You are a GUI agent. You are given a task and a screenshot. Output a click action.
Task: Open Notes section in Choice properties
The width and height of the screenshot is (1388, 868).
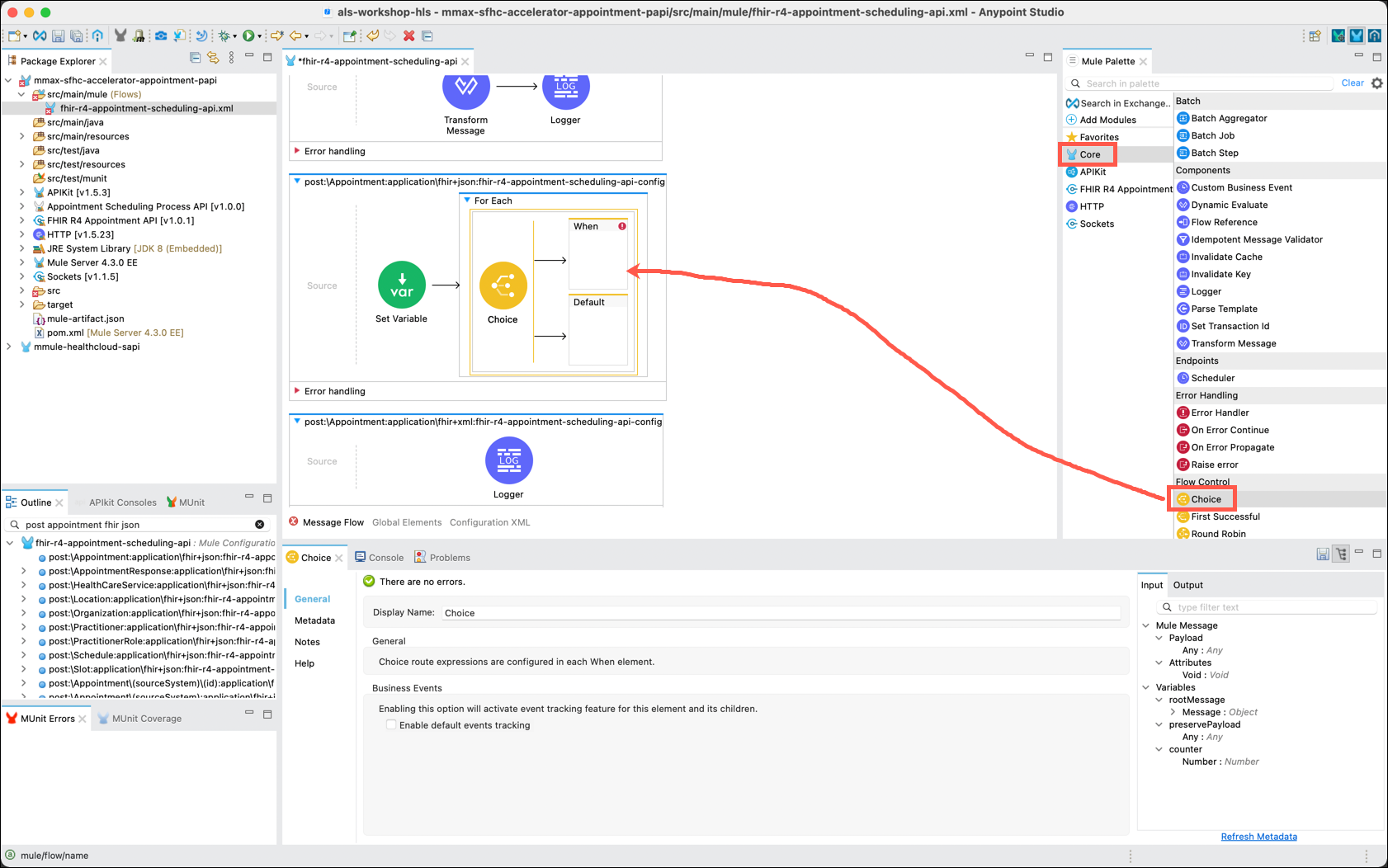(x=307, y=642)
